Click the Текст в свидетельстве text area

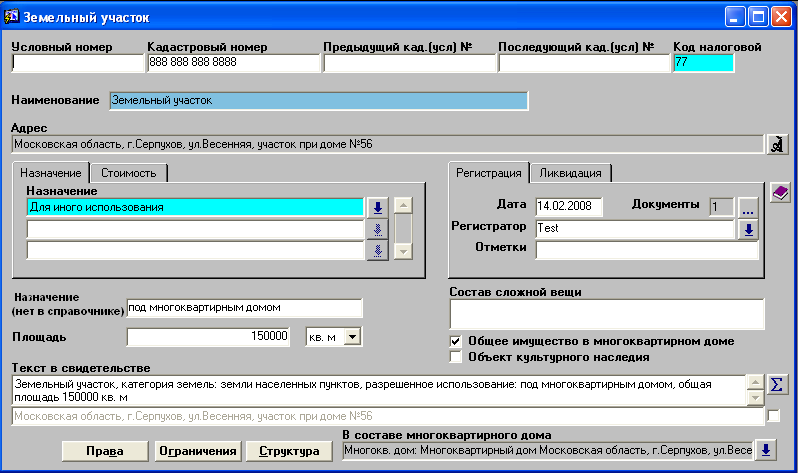pos(379,391)
